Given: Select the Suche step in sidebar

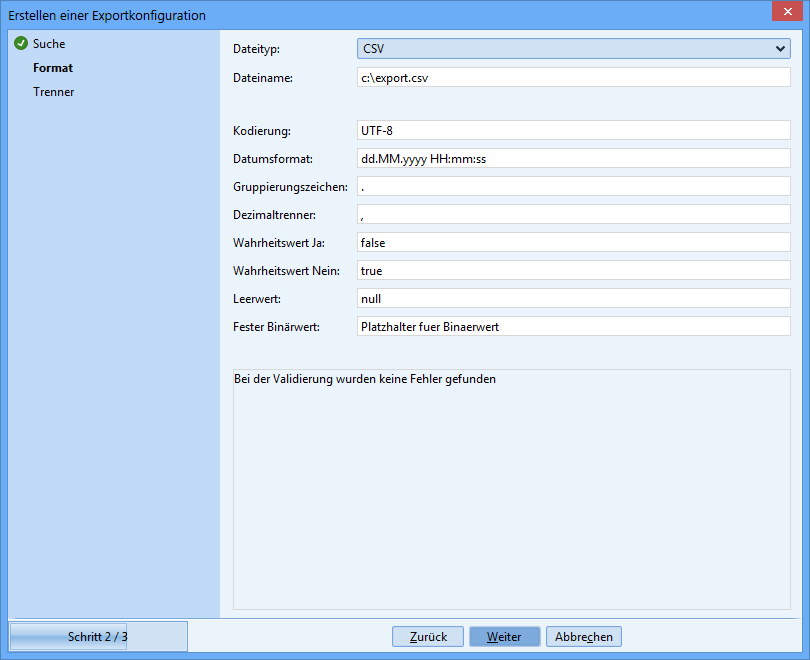Looking at the screenshot, I should 49,44.
